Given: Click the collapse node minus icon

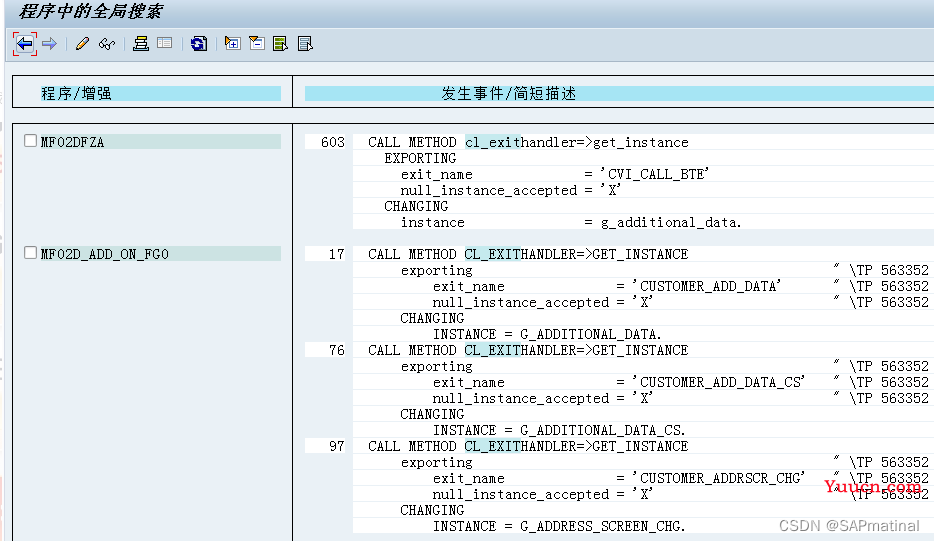Looking at the screenshot, I should coord(257,43).
